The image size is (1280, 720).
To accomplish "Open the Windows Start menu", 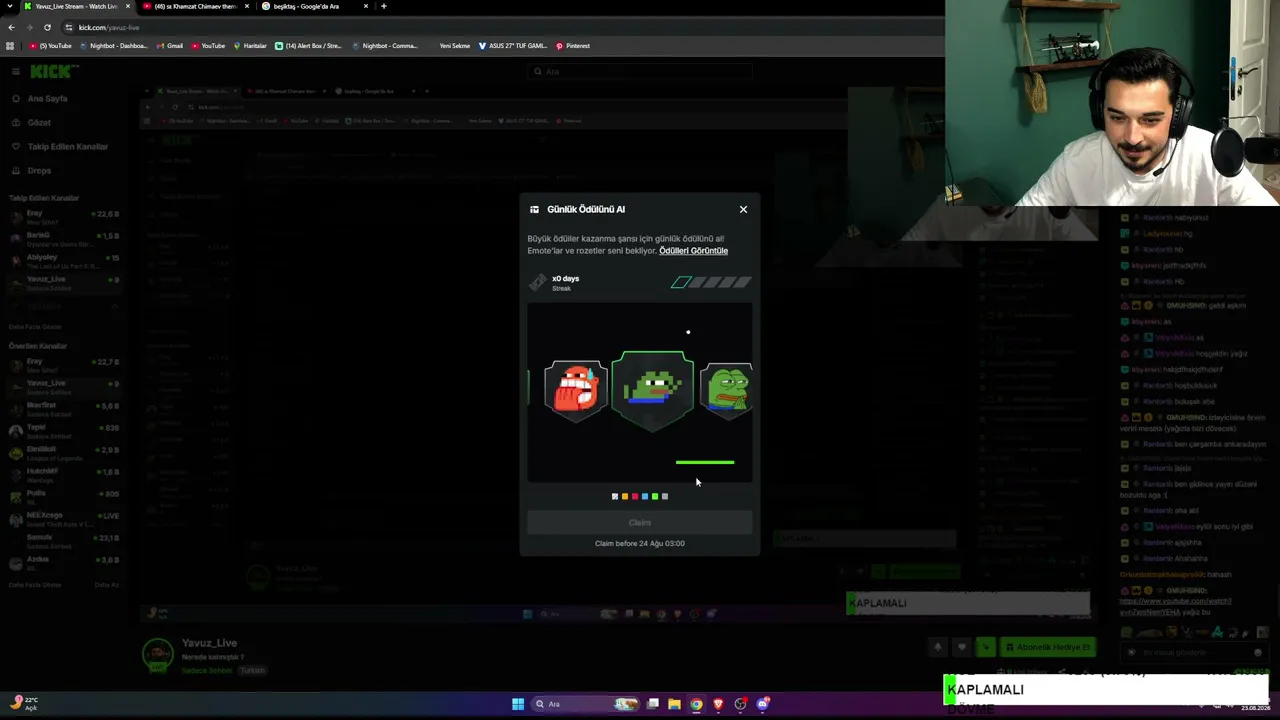I will [x=518, y=704].
